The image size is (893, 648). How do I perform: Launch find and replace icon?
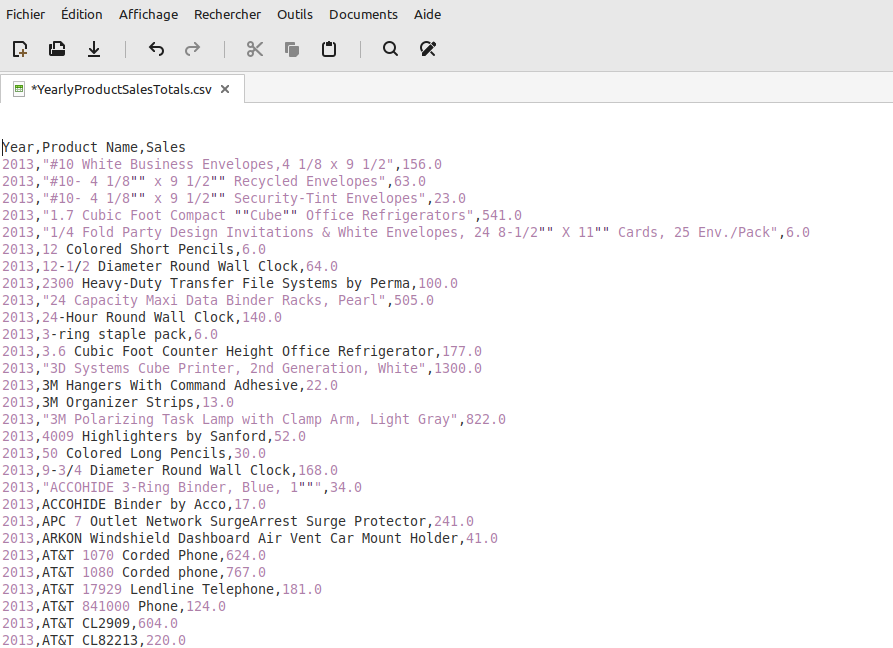[428, 49]
